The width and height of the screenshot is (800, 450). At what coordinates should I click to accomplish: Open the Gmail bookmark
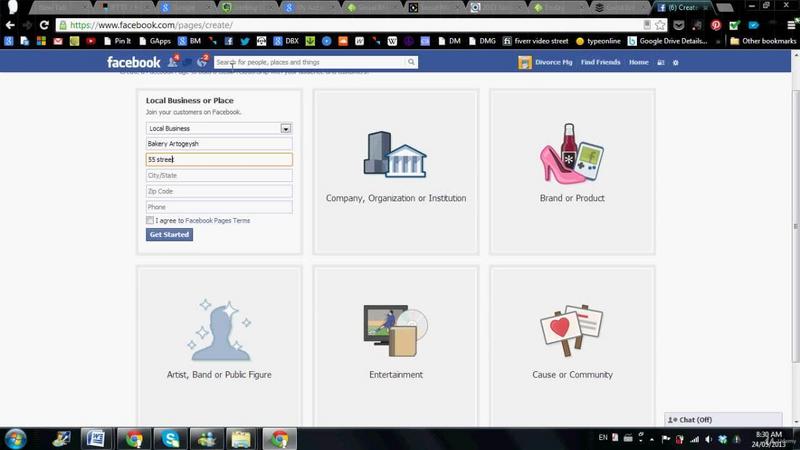pos(58,41)
